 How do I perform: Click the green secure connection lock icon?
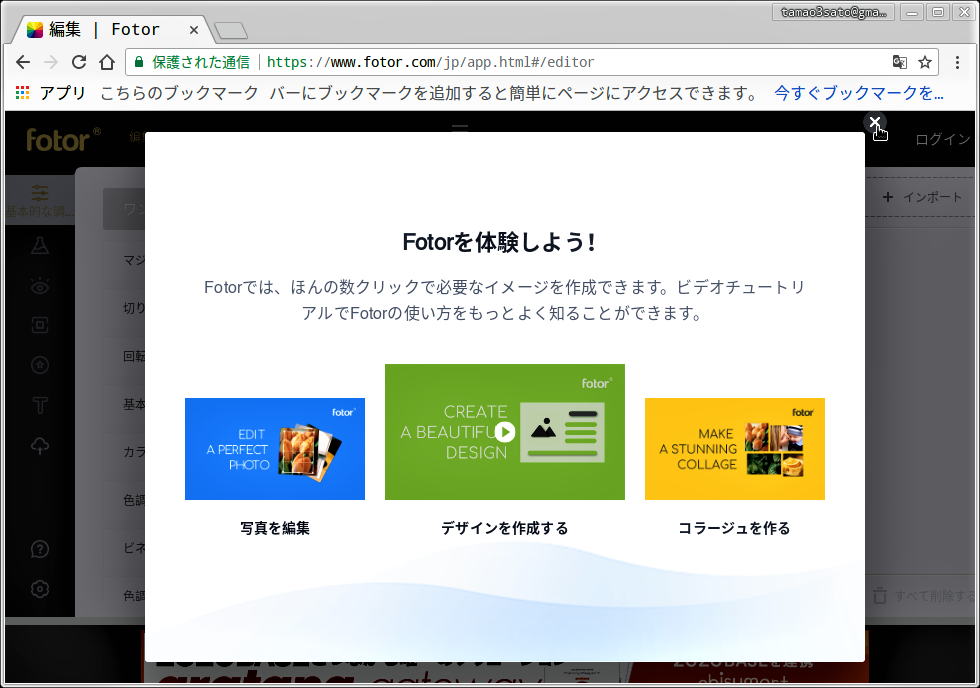click(x=139, y=62)
